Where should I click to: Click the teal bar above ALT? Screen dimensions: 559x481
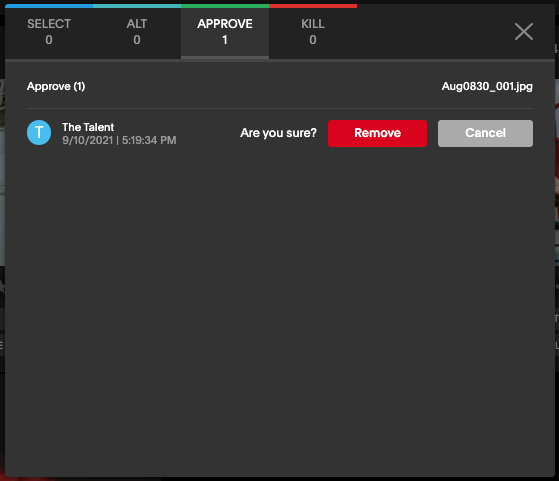pos(137,6)
